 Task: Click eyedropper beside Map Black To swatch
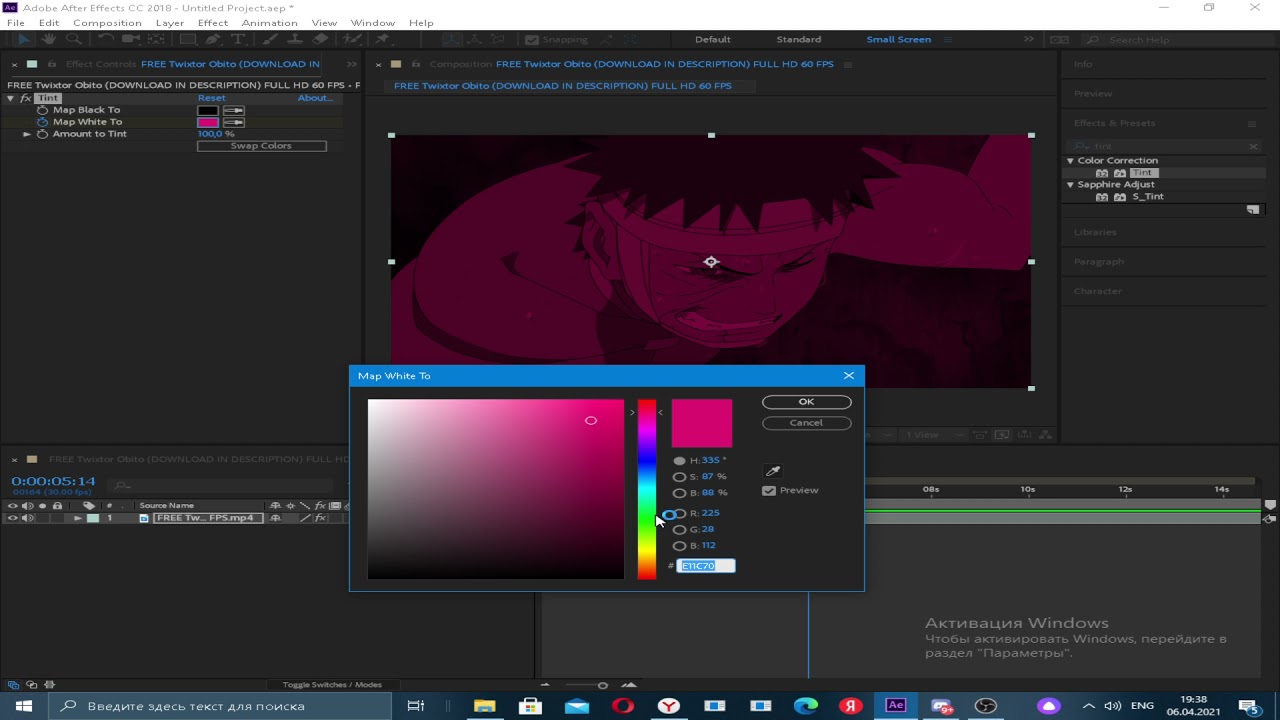[x=233, y=110]
